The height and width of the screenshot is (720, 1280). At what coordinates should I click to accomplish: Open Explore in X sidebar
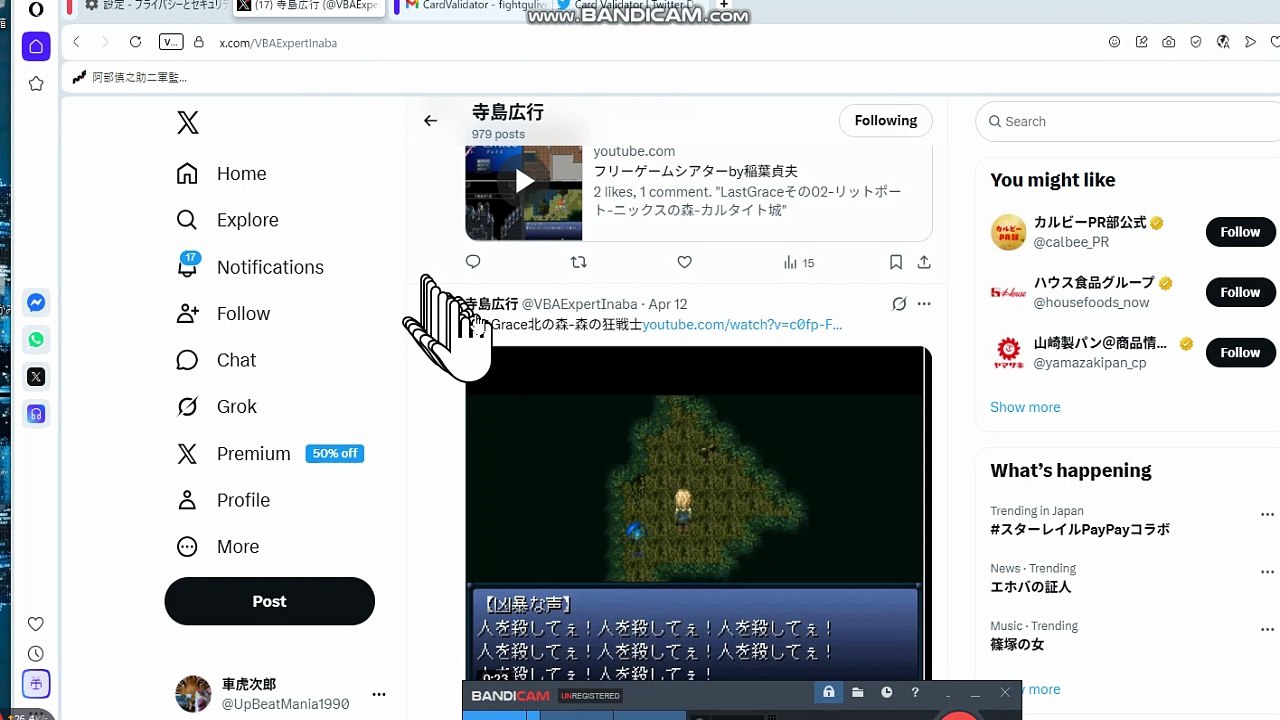pos(227,220)
